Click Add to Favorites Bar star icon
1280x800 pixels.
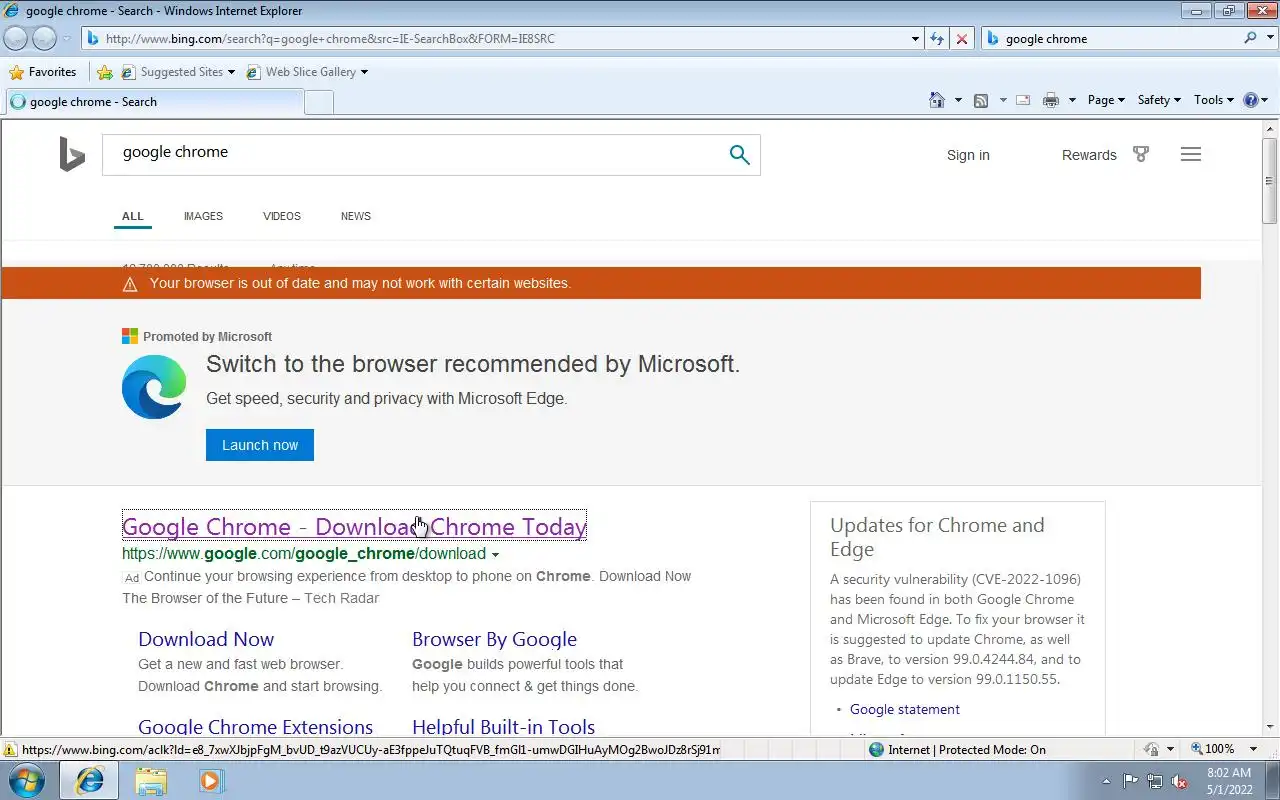104,72
